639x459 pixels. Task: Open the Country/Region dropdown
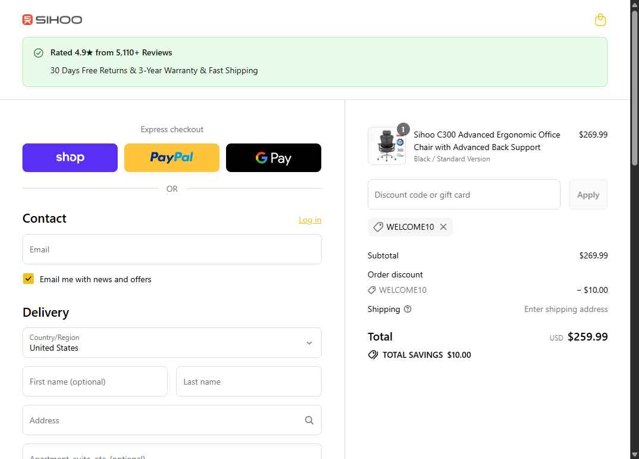[x=172, y=342]
